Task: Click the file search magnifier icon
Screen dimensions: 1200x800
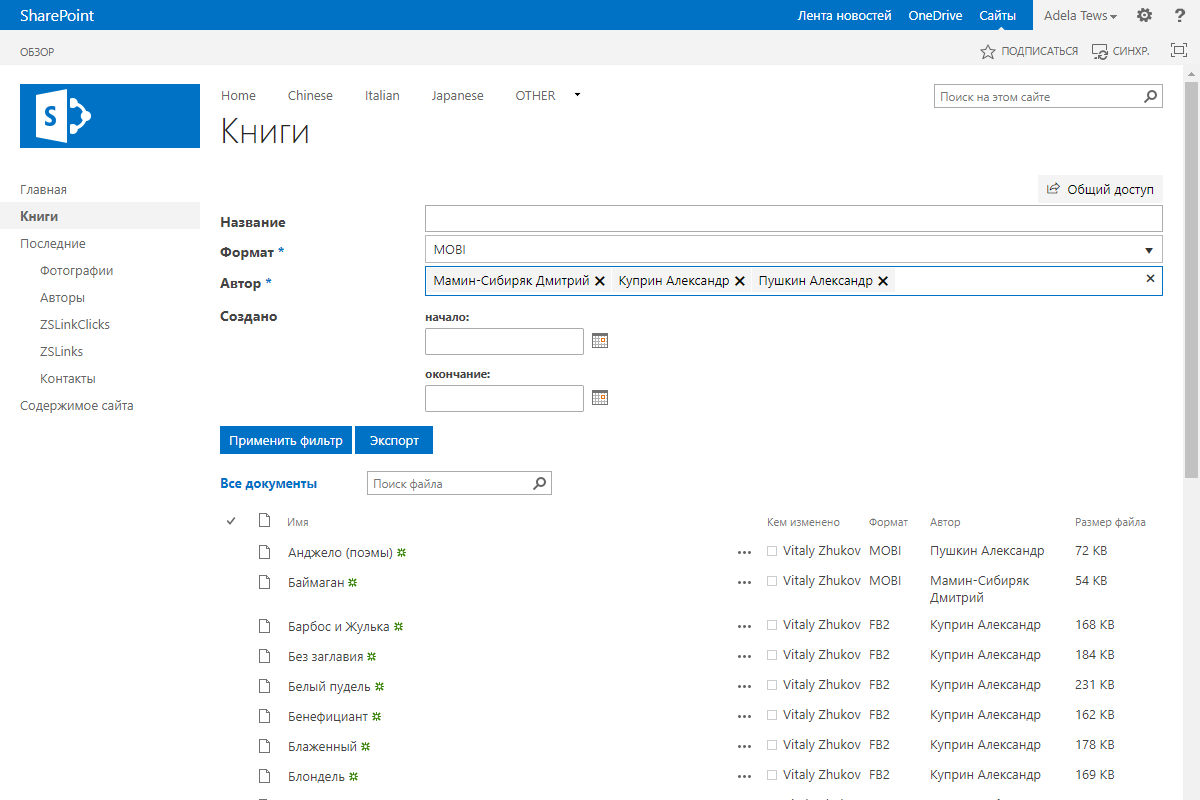Action: [539, 484]
